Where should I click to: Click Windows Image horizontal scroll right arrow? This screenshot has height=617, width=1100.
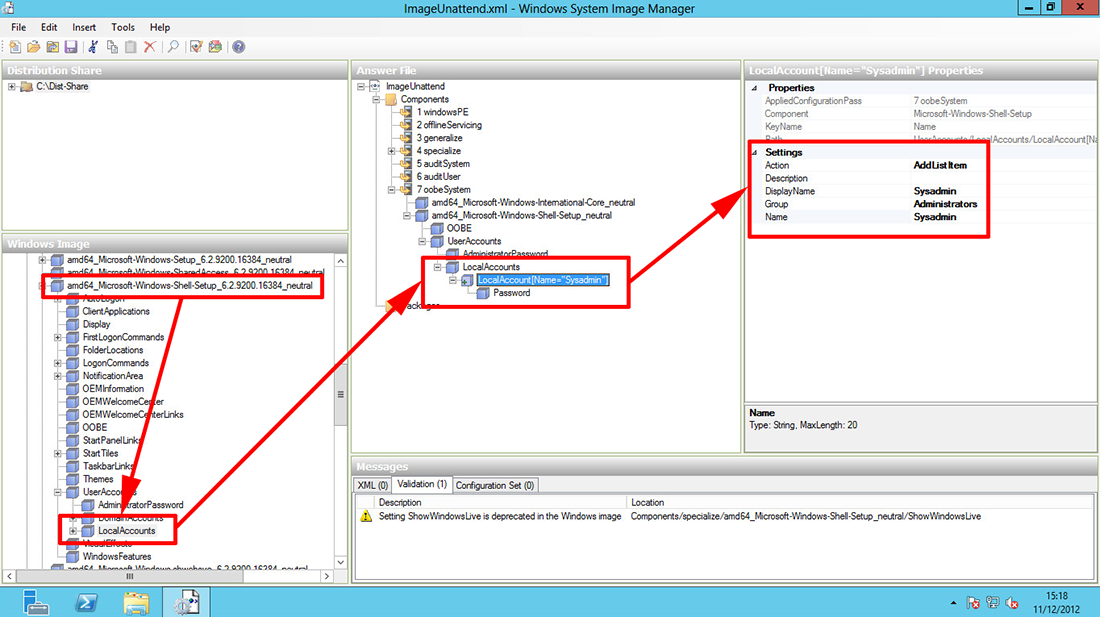[327, 576]
